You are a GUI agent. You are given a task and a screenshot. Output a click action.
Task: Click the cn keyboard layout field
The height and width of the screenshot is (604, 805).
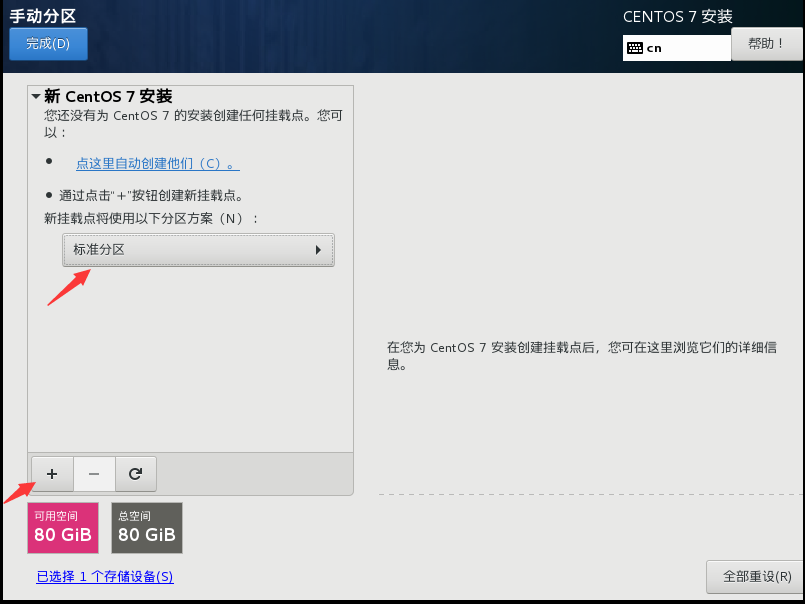tap(677, 48)
